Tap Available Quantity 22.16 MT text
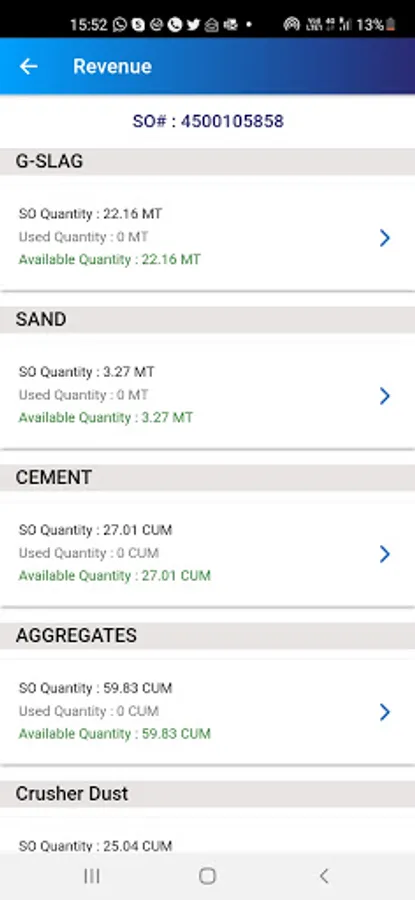The width and height of the screenshot is (415, 900). [110, 259]
